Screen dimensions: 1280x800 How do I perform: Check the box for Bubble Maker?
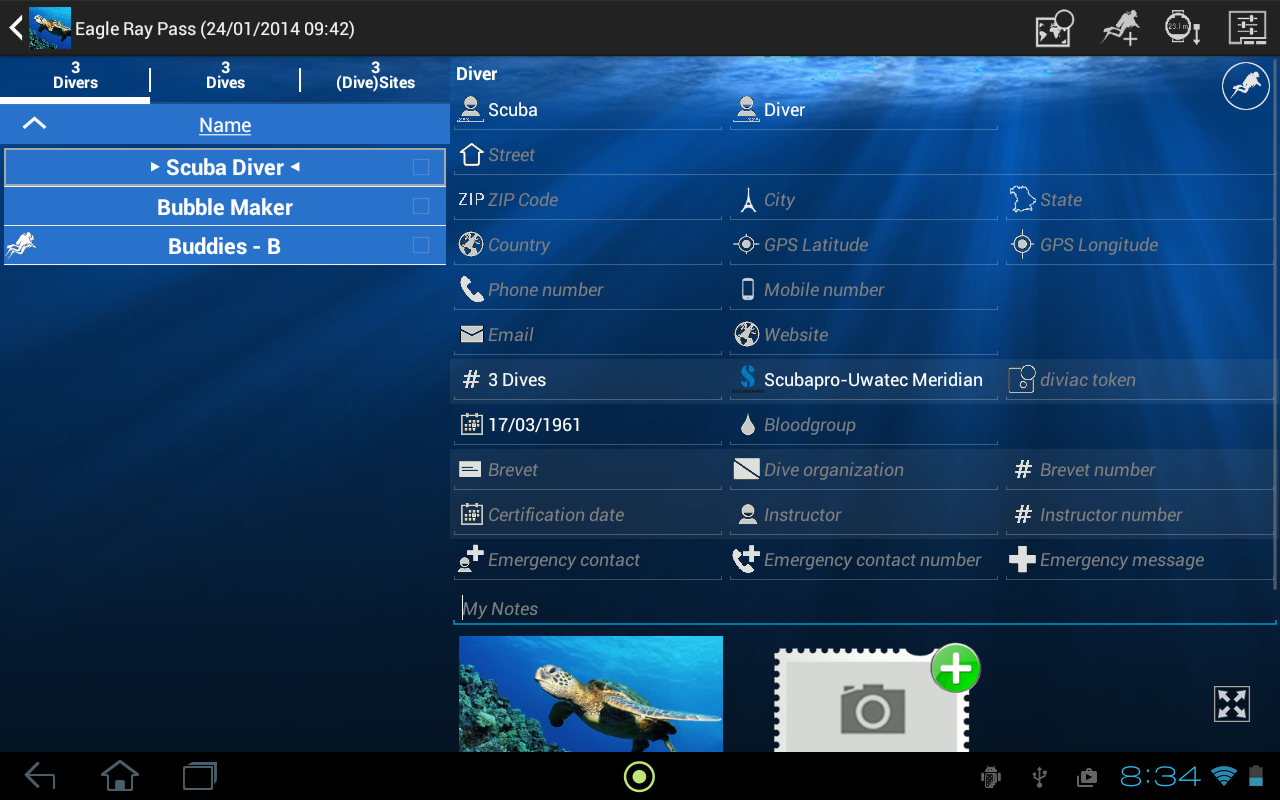pos(421,206)
